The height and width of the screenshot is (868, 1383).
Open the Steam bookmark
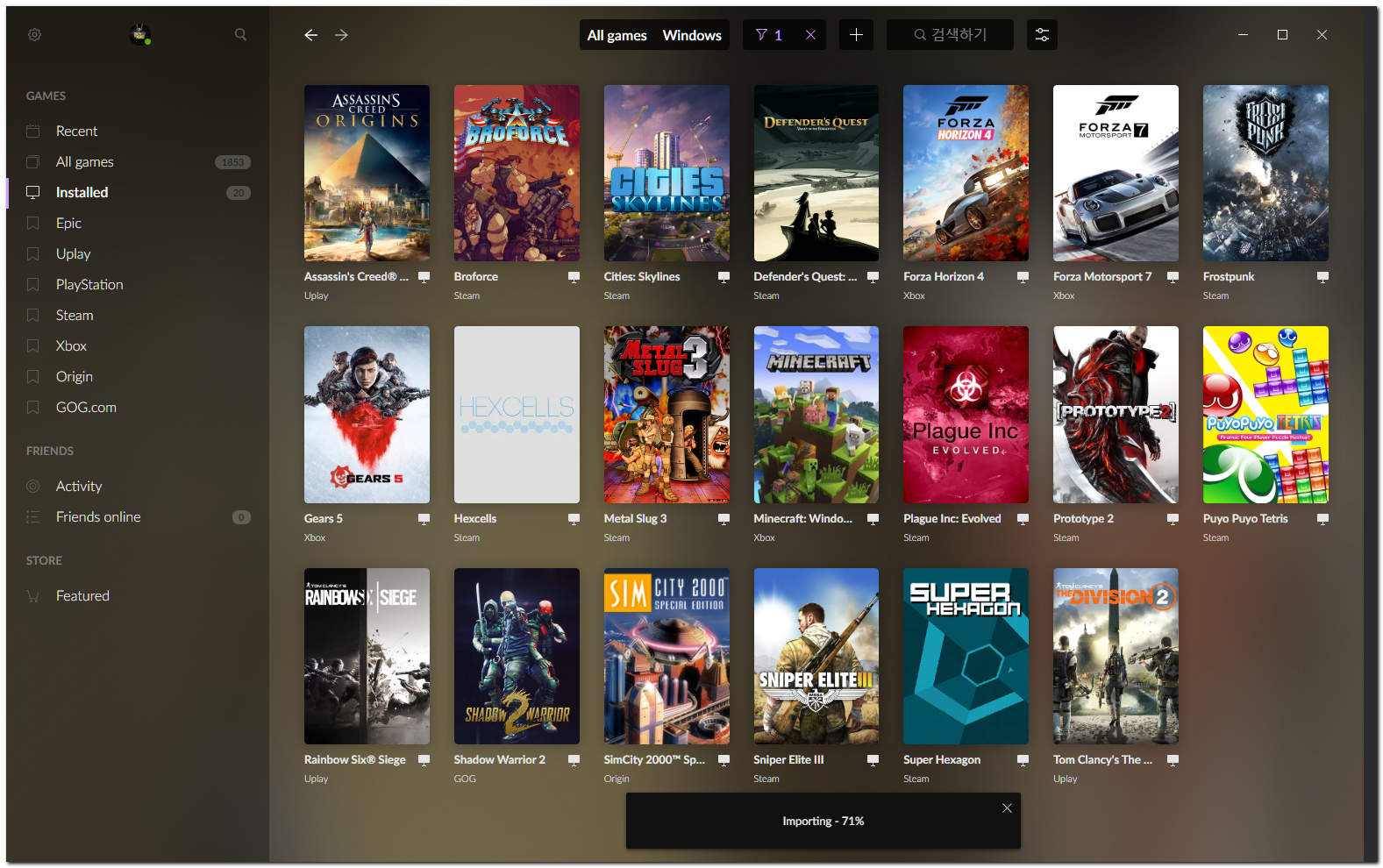(139, 315)
